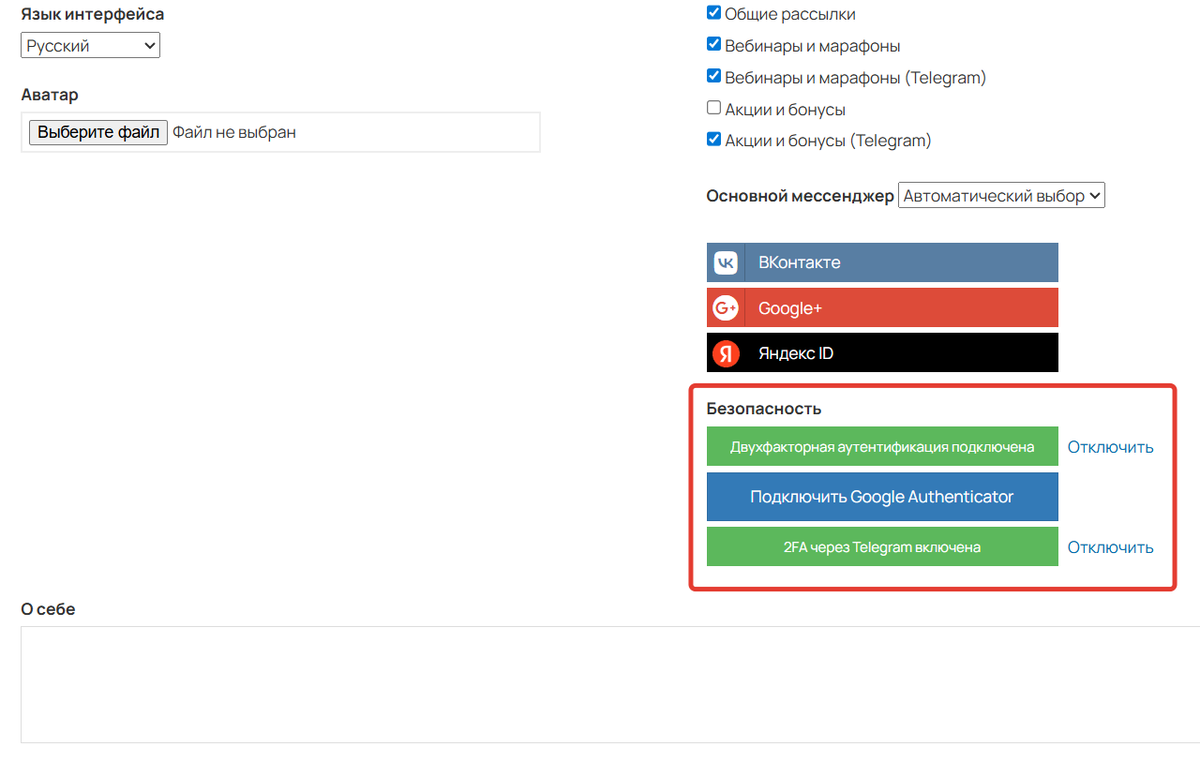Click Подключить Google Authenticator button

coord(882,497)
